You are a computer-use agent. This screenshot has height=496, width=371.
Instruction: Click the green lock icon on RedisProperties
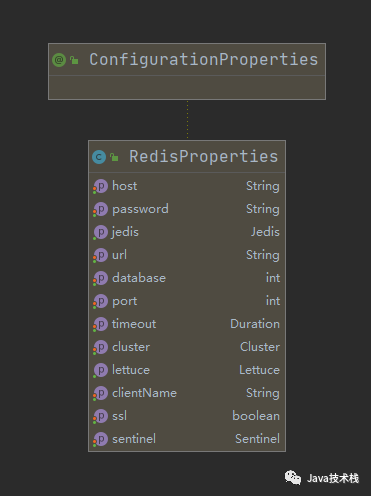click(114, 157)
